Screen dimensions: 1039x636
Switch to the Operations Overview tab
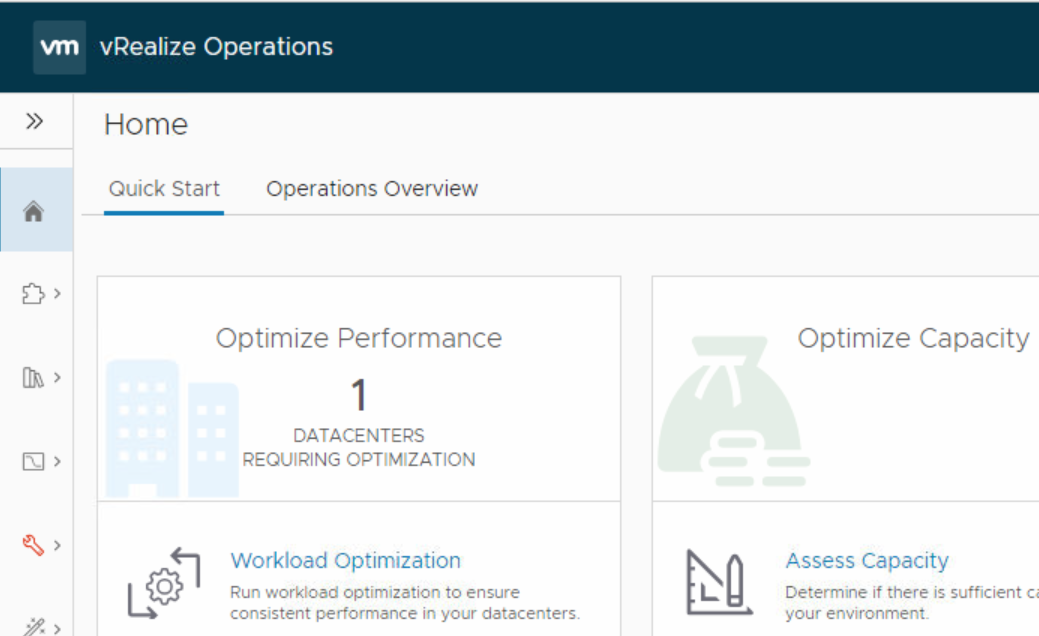pyautogui.click(x=371, y=188)
